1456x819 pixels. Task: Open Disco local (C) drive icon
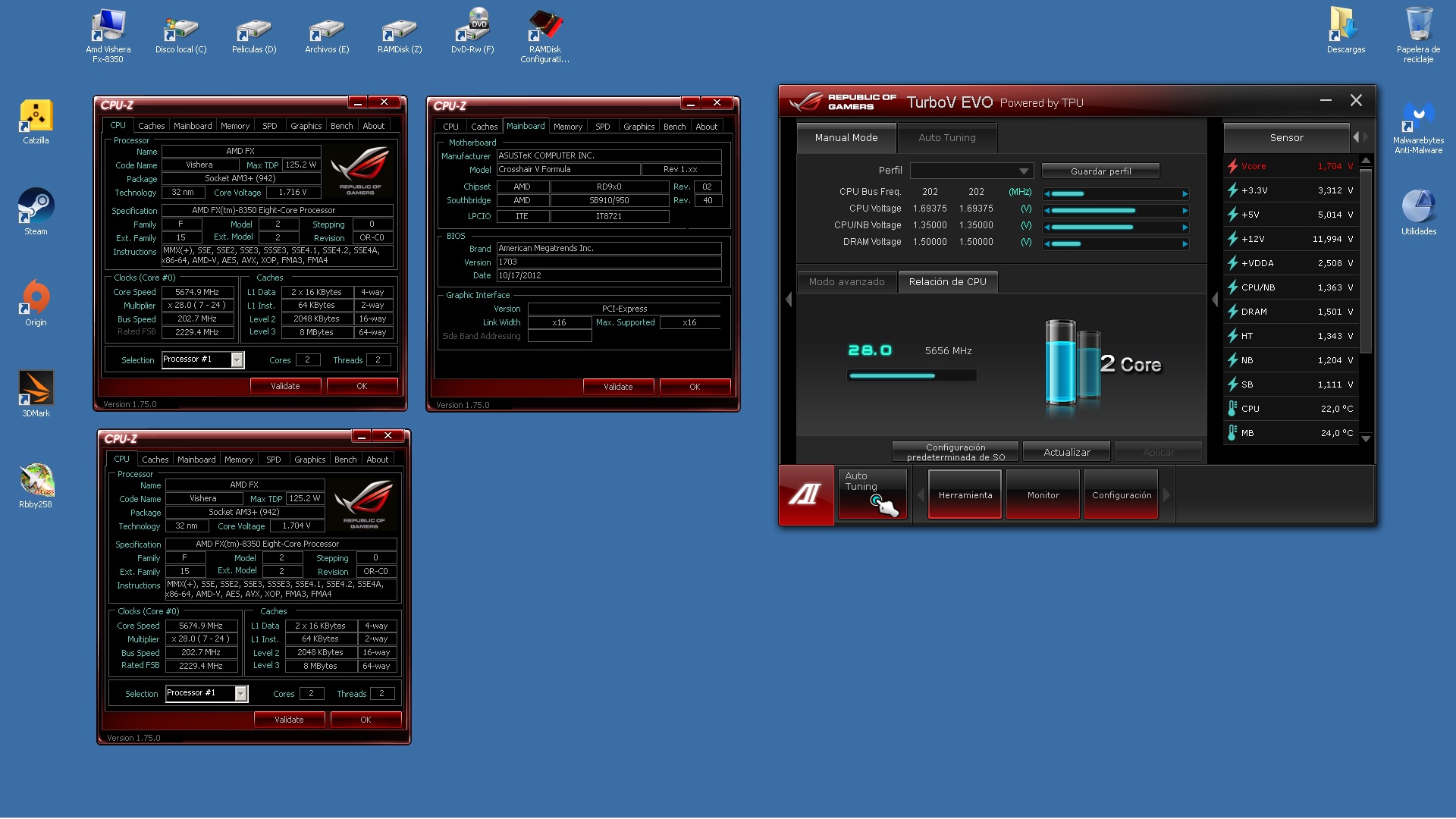(x=180, y=36)
